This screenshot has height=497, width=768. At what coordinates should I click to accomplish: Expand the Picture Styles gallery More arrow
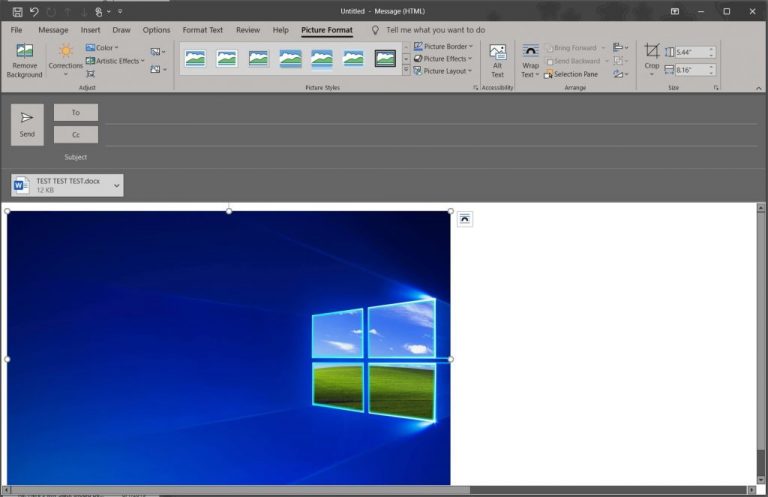coord(406,71)
